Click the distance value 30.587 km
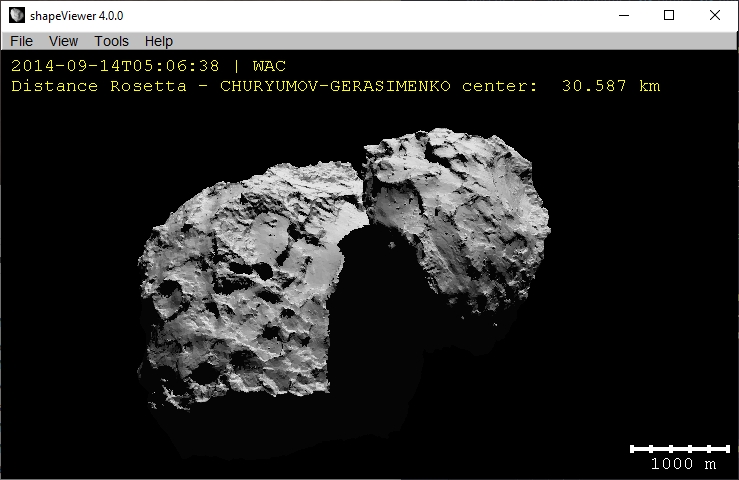Screen dimensions: 739x480 pyautogui.click(x=611, y=86)
